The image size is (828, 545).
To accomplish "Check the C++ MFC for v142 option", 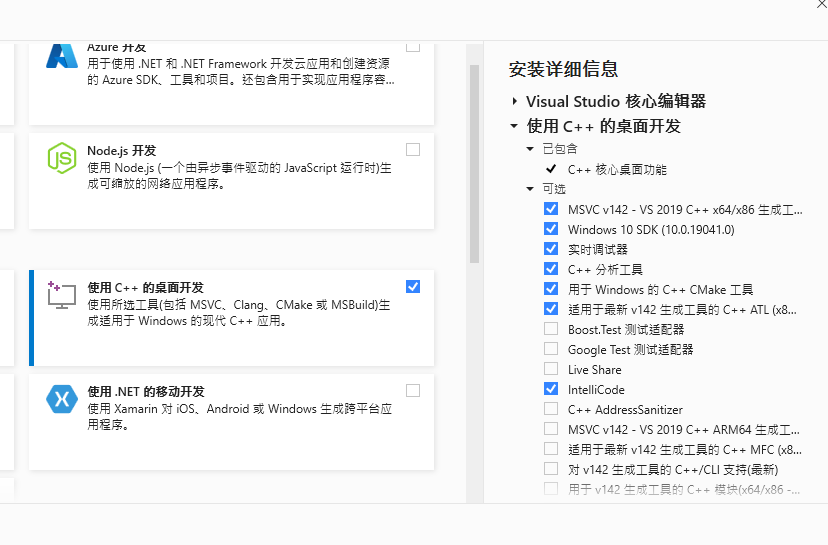I will tap(551, 449).
